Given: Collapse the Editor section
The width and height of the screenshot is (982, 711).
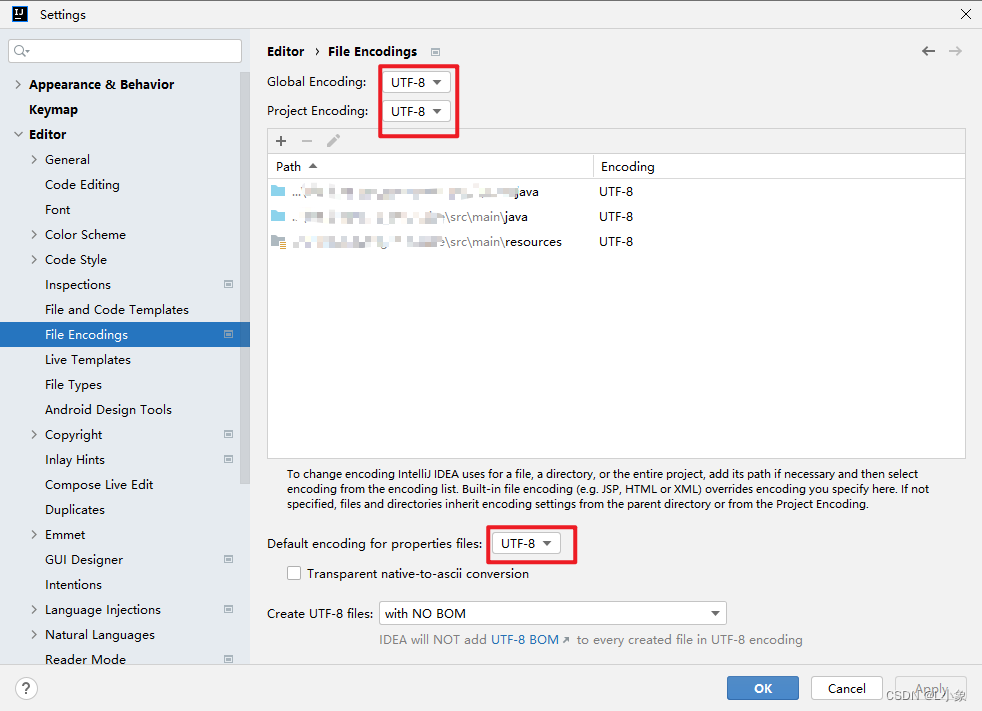Looking at the screenshot, I should (x=18, y=135).
